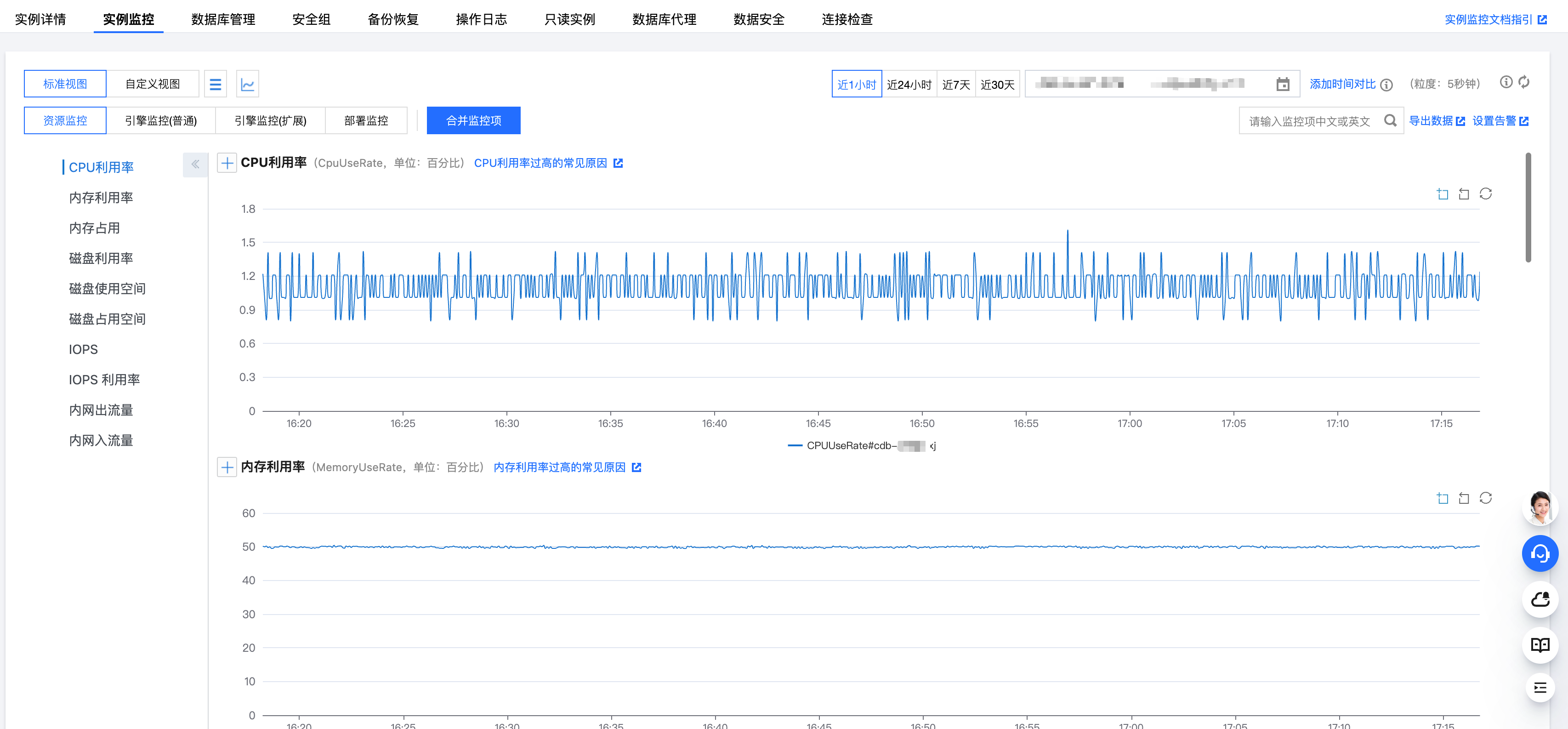This screenshot has width=1568, height=729.
Task: Refresh all monitoring data icon
Action: point(1523,82)
